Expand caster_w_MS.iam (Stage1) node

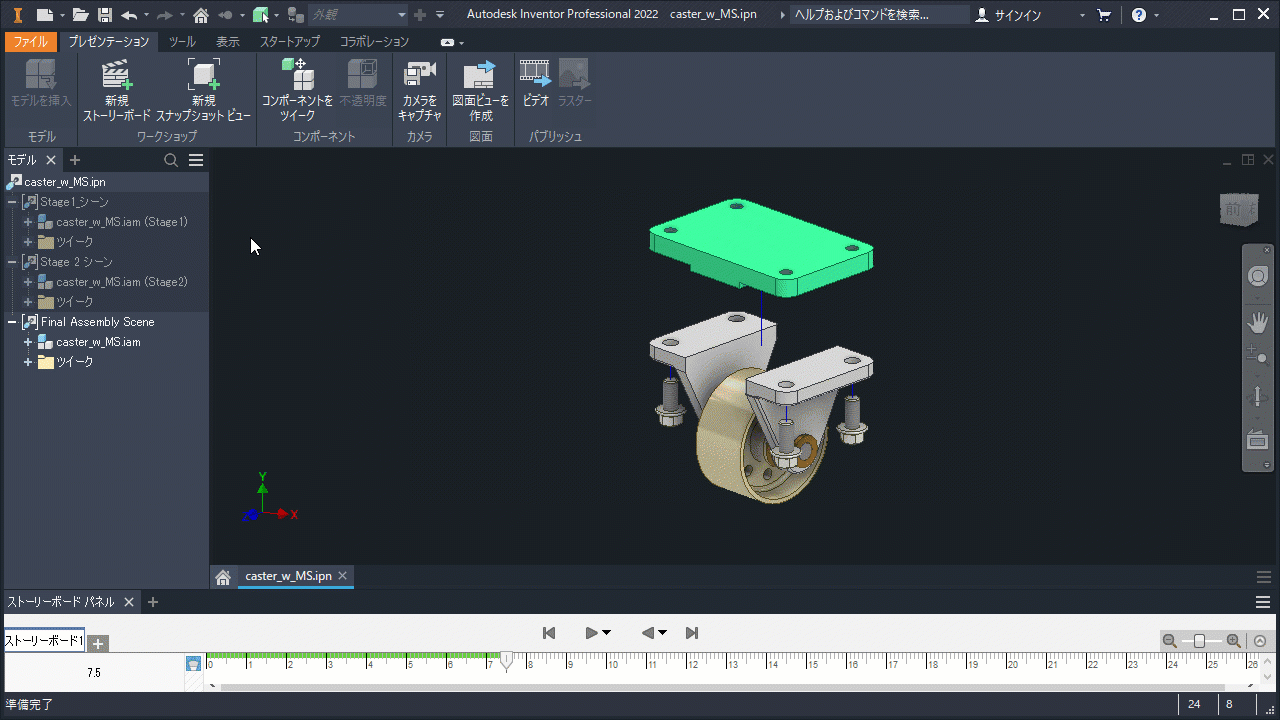tap(28, 222)
